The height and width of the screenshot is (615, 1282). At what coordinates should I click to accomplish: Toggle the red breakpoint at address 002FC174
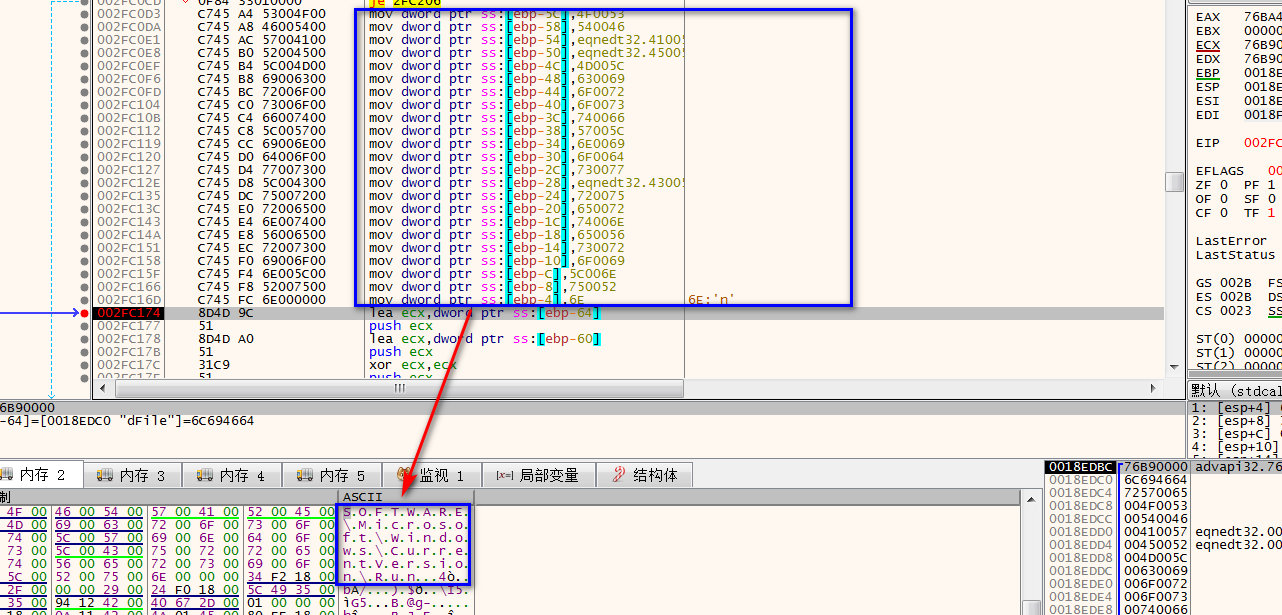pyautogui.click(x=84, y=313)
